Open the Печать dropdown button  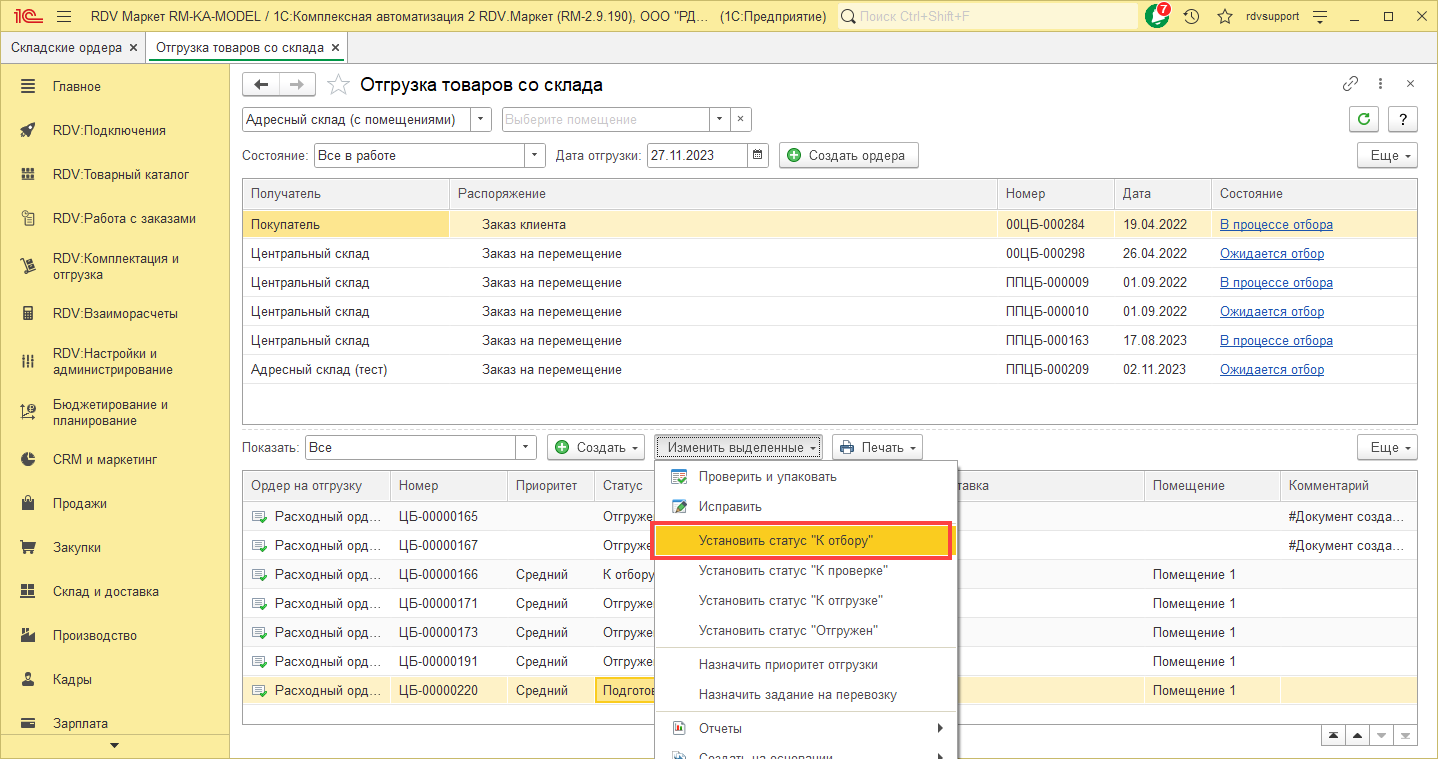[x=877, y=447]
